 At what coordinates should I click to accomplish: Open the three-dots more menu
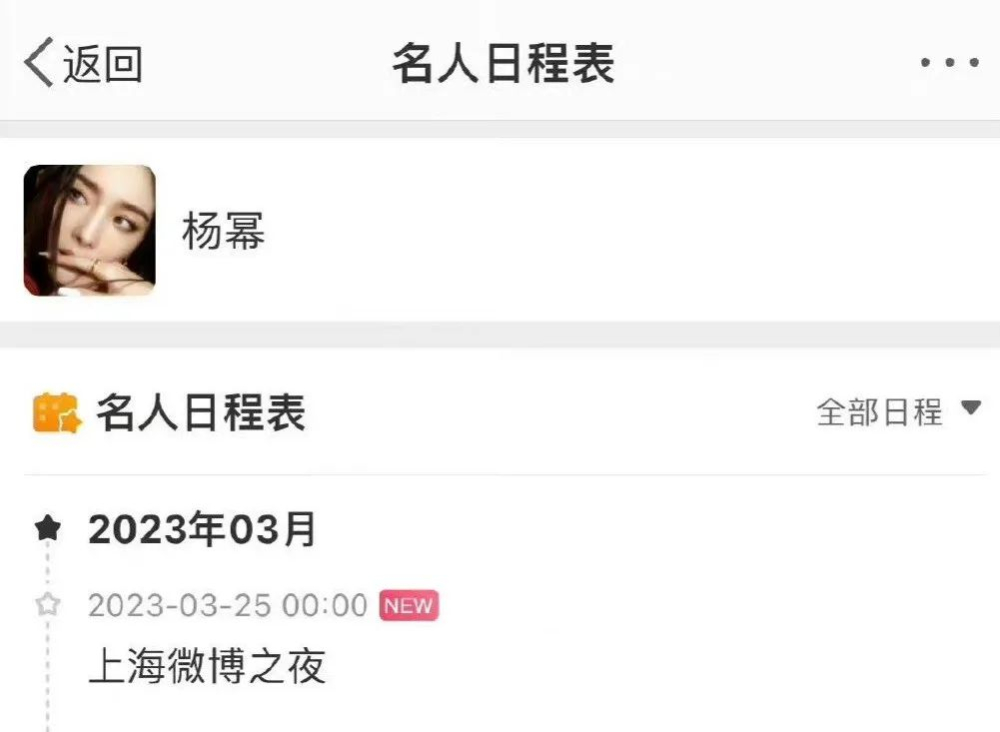click(950, 62)
